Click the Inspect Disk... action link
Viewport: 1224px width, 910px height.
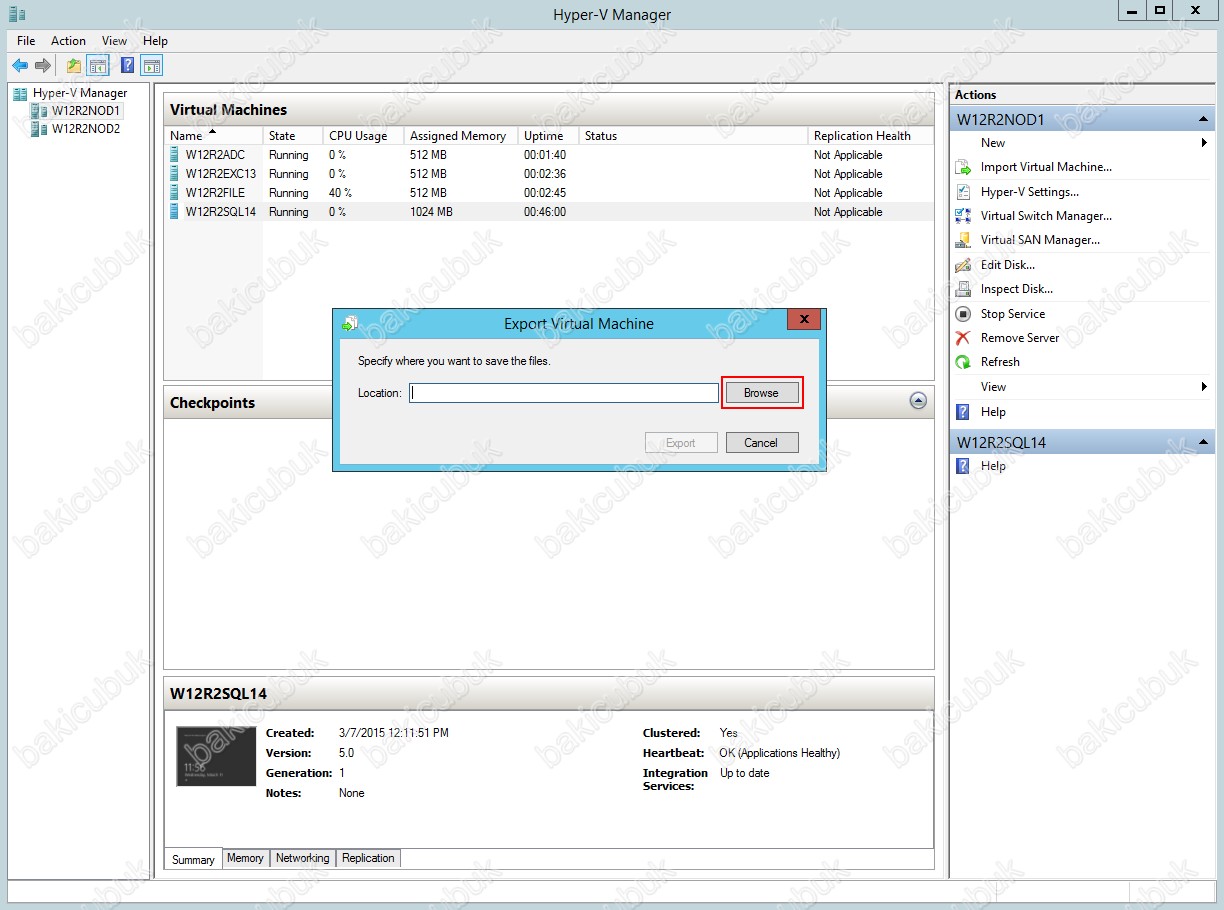[x=1017, y=289]
